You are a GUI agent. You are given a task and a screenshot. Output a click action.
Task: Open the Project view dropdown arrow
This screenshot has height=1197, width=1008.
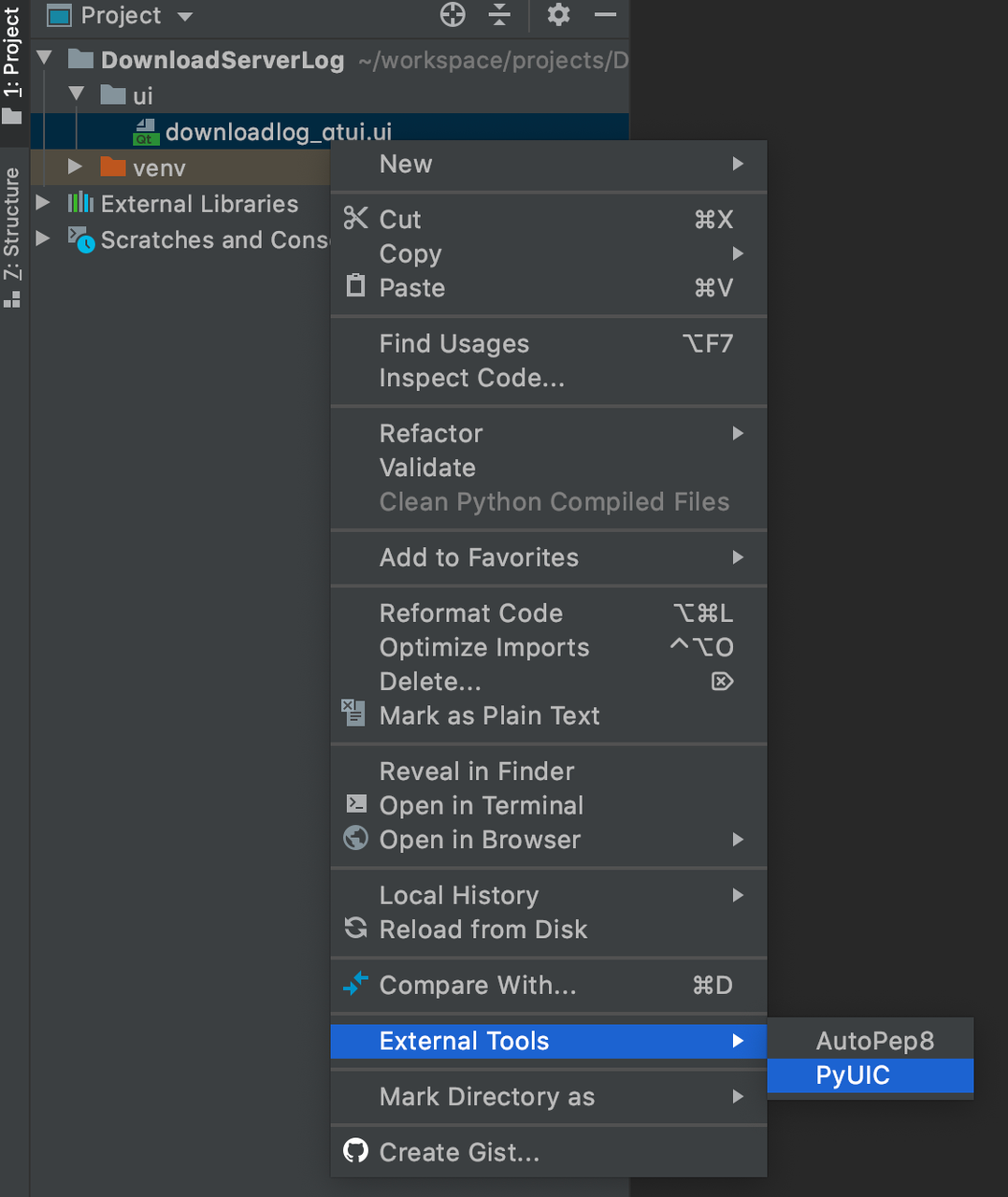pyautogui.click(x=184, y=16)
